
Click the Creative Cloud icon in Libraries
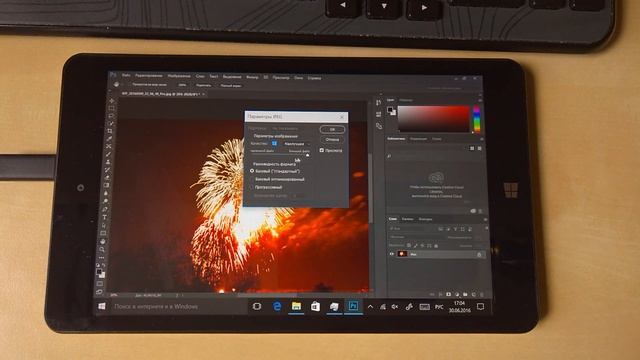coord(436,178)
